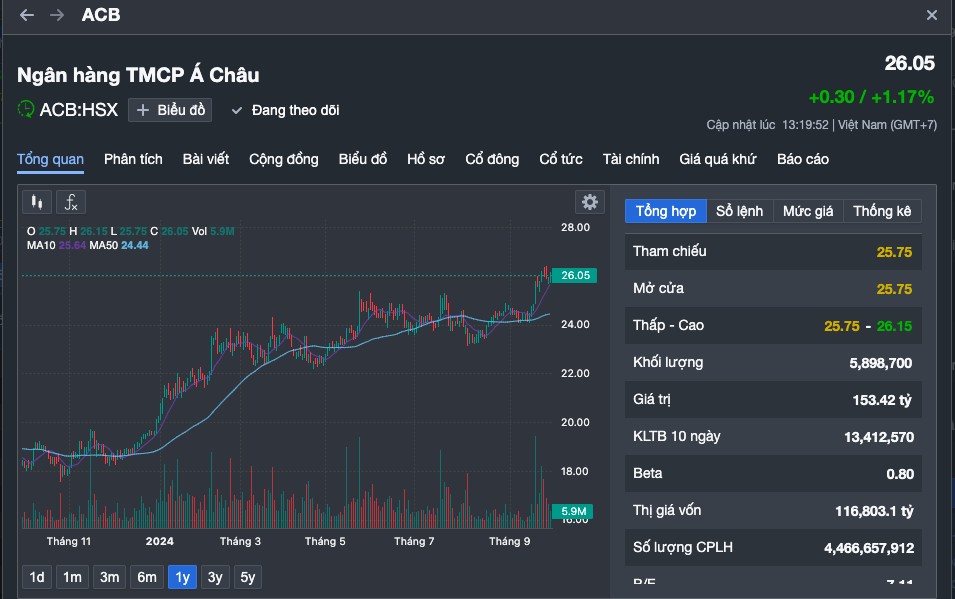Open the Bài viết tab
955x599 pixels.
206,160
